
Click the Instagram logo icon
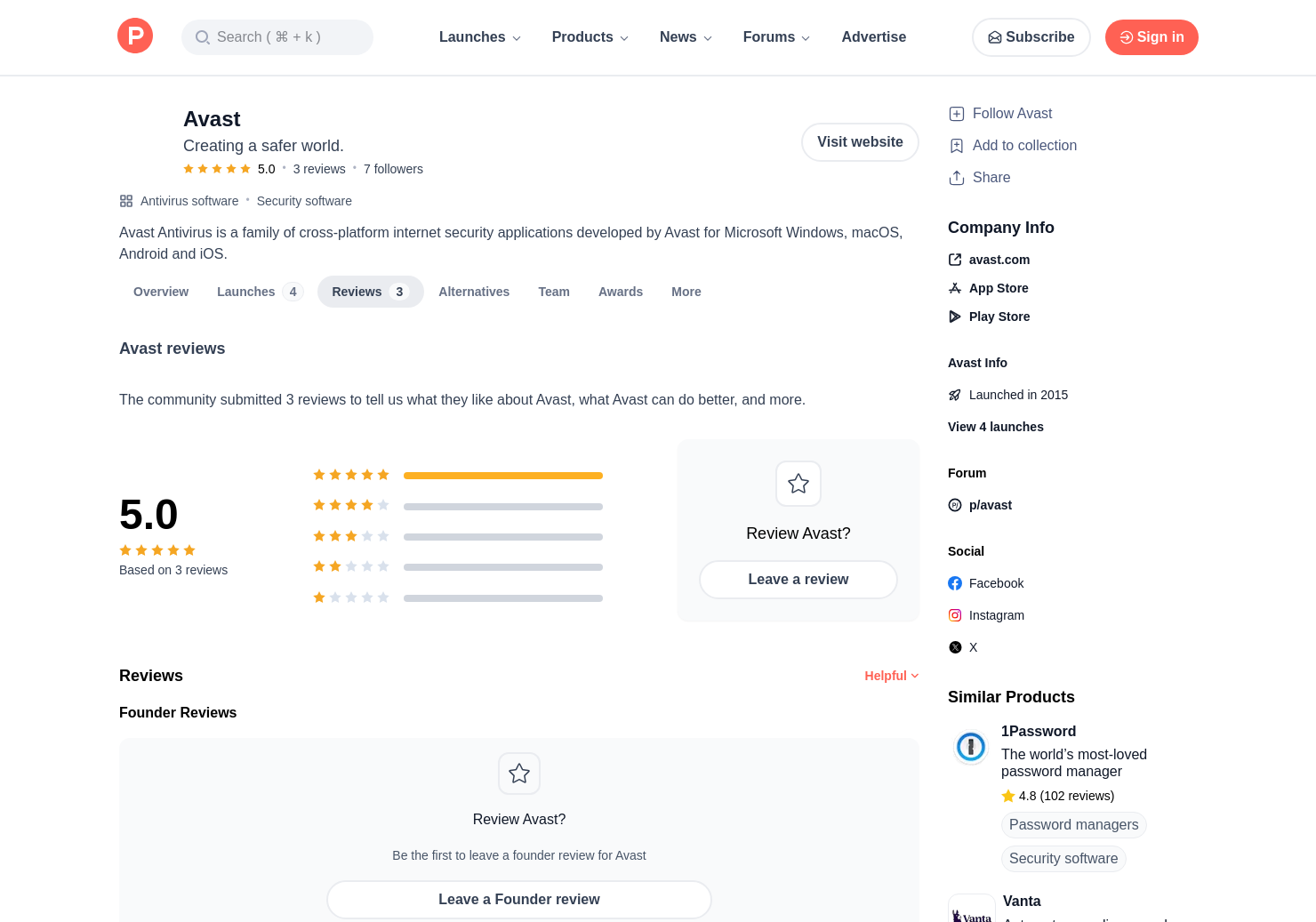[x=955, y=615]
